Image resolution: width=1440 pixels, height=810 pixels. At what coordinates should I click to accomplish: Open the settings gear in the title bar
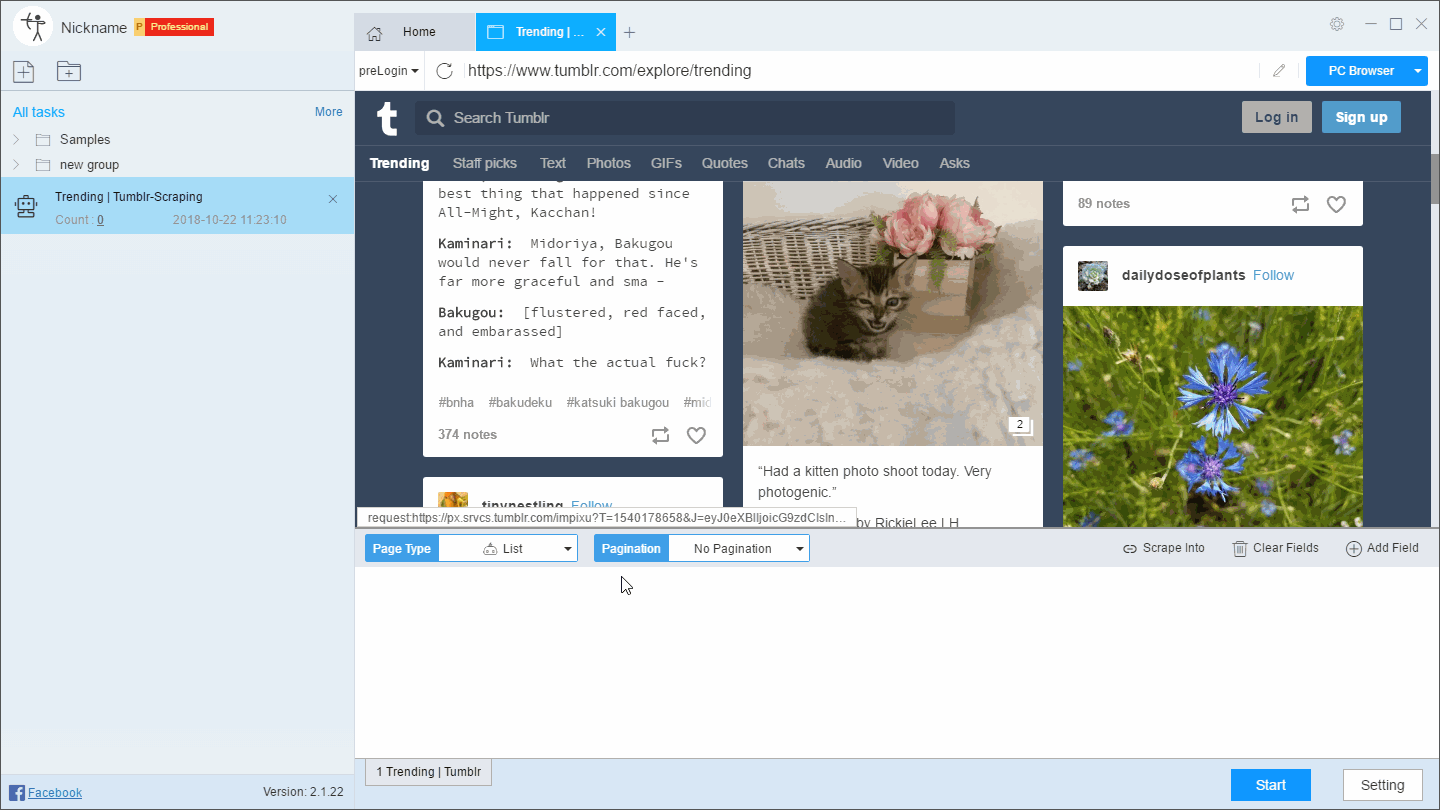[1337, 24]
